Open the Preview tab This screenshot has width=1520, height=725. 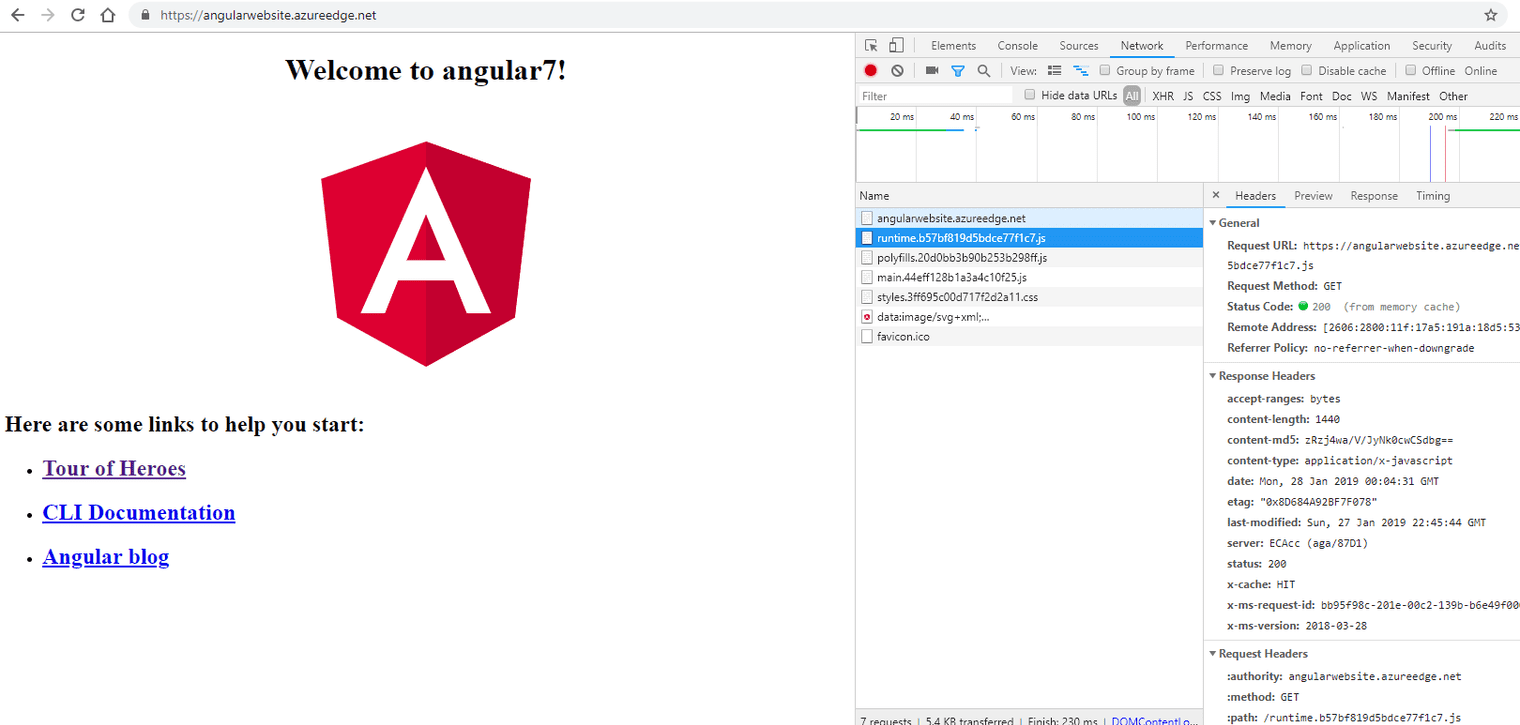1313,195
